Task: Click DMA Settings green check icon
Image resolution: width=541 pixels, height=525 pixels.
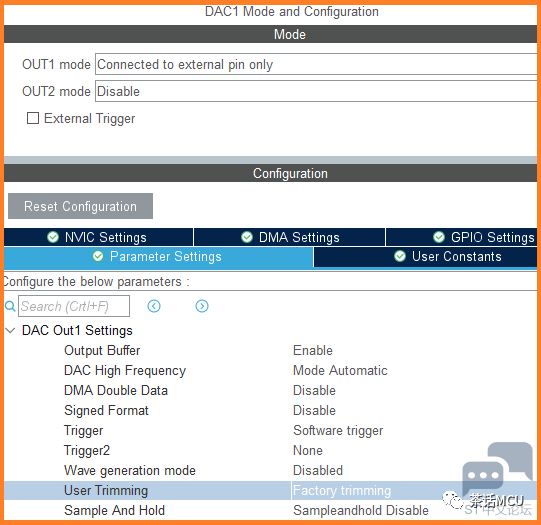Action: [x=247, y=237]
